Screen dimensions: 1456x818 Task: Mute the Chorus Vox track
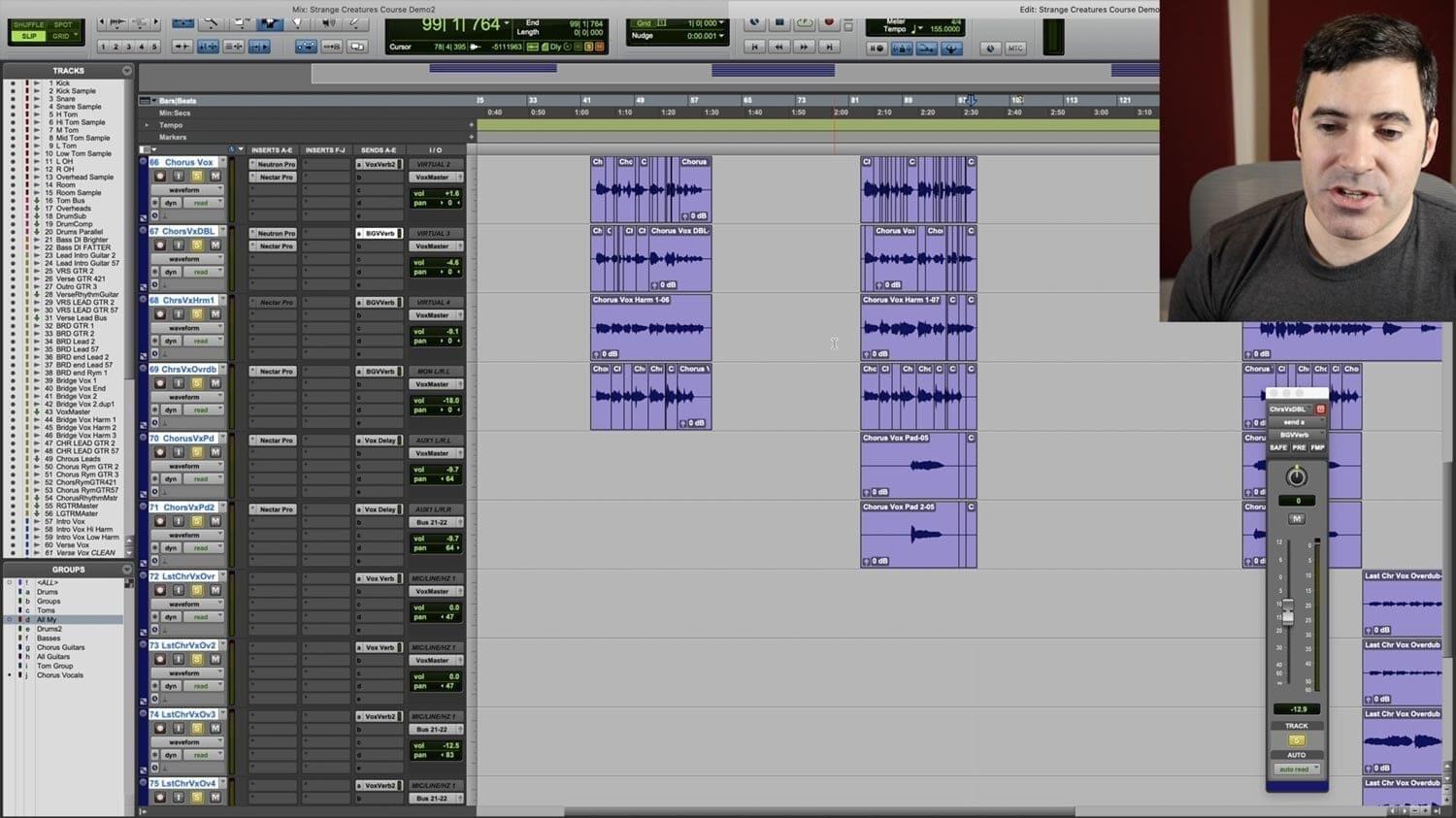point(215,177)
